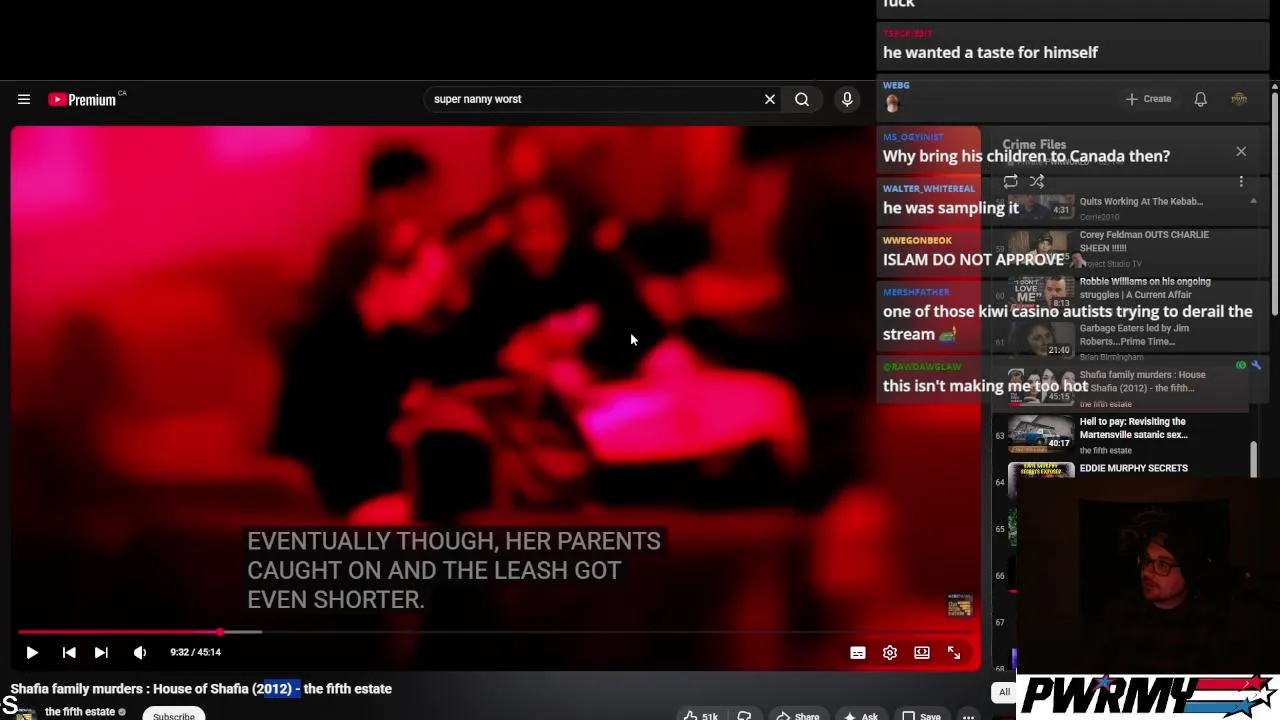Go to YouTube Premium home logo
This screenshot has height=720, width=1280.
[x=82, y=99]
